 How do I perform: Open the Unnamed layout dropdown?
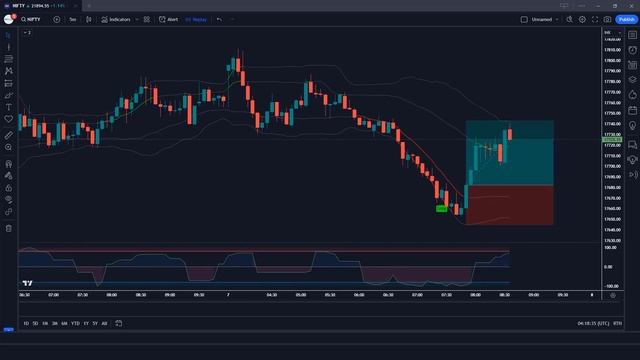pos(545,19)
